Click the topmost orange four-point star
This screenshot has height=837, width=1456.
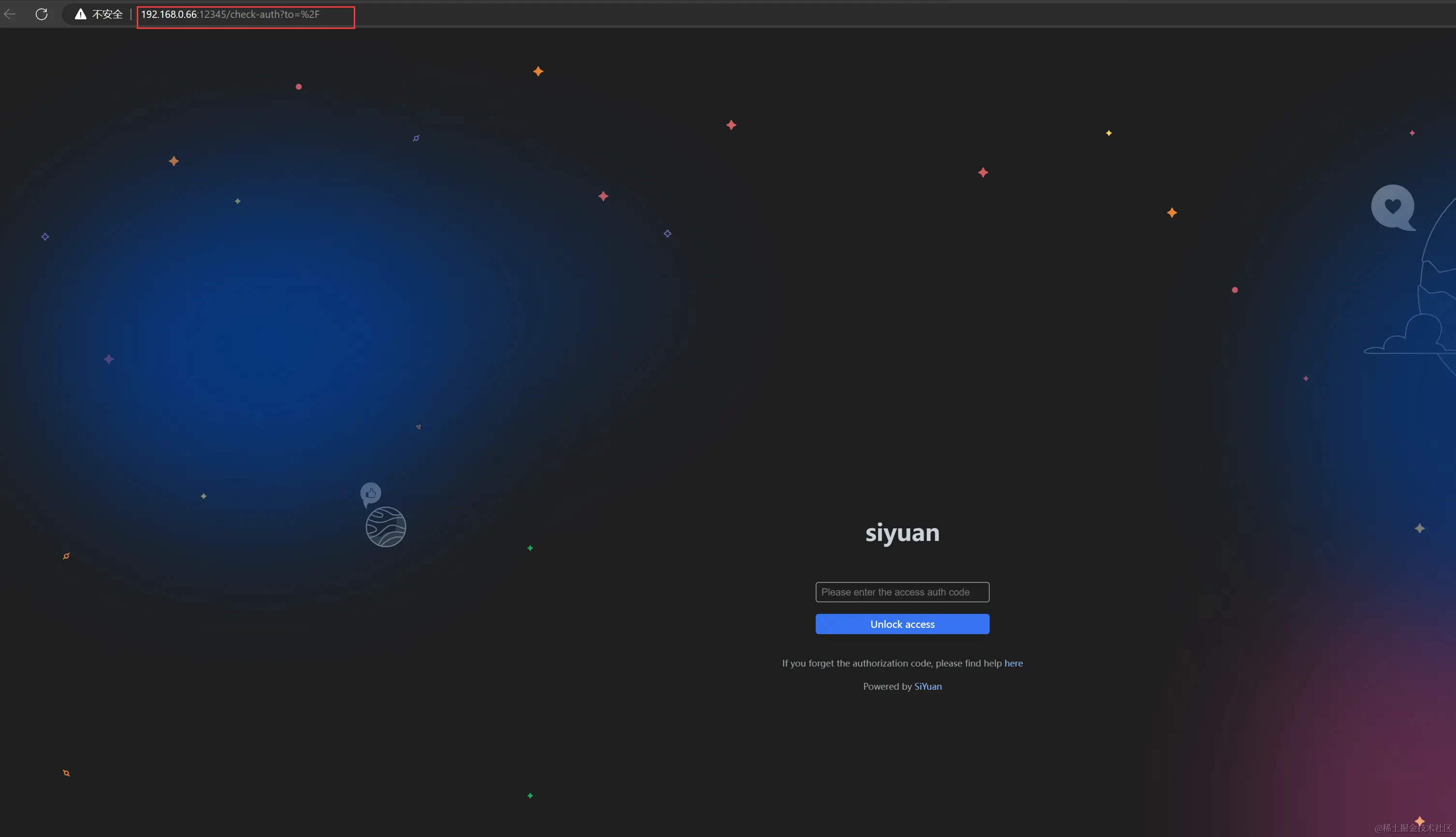538,71
